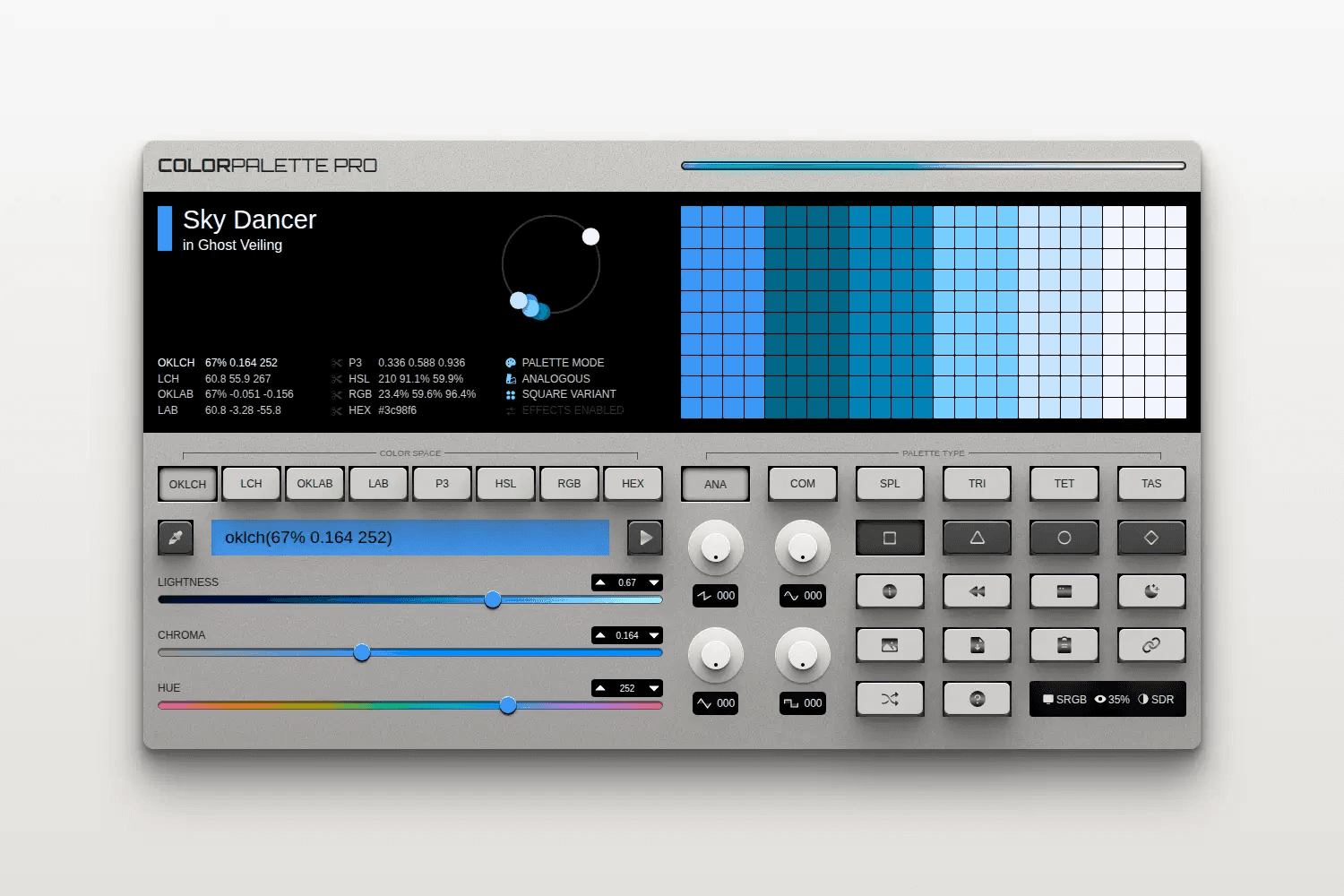Choose the TRI triadic palette type
This screenshot has width=1344, height=896.
pos(977,484)
